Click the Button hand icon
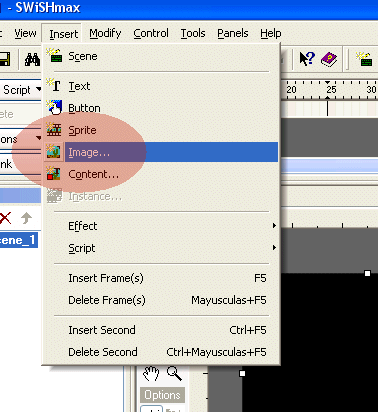The image size is (378, 412). click(54, 107)
